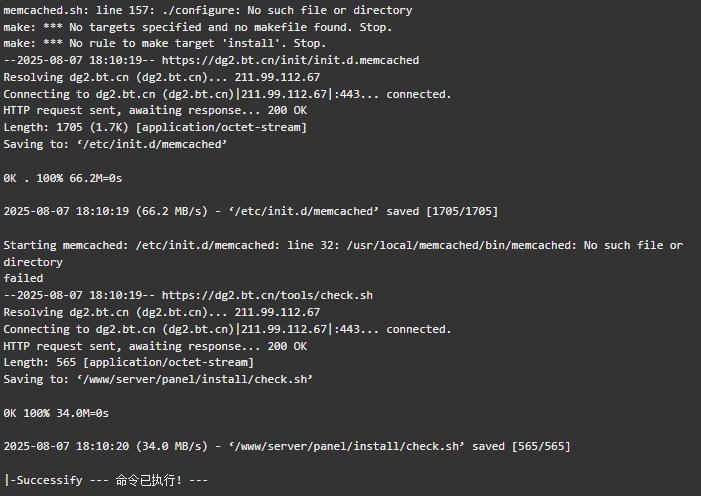The width and height of the screenshot is (701, 496).
Task: Click the first 'HTTP request sent' 200 OK line
Action: pos(155,110)
